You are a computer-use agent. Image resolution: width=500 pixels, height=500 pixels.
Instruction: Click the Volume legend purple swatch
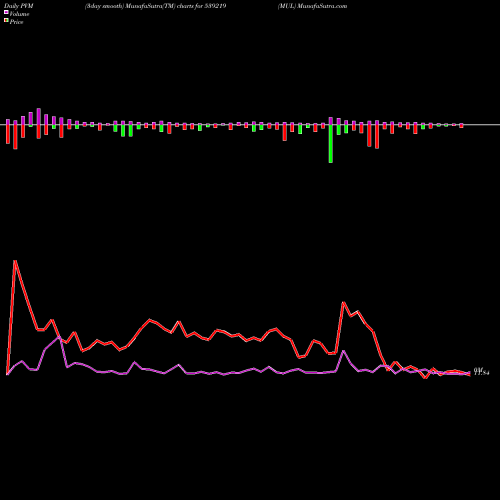pyautogui.click(x=6, y=12)
